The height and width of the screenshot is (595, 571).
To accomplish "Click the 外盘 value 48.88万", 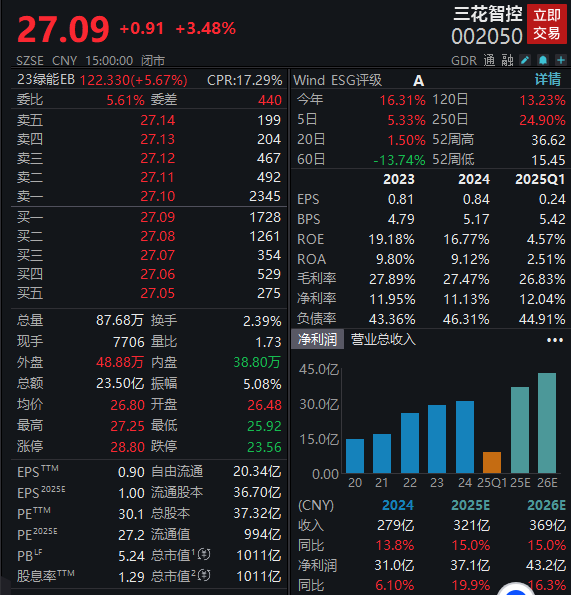I will (120, 362).
